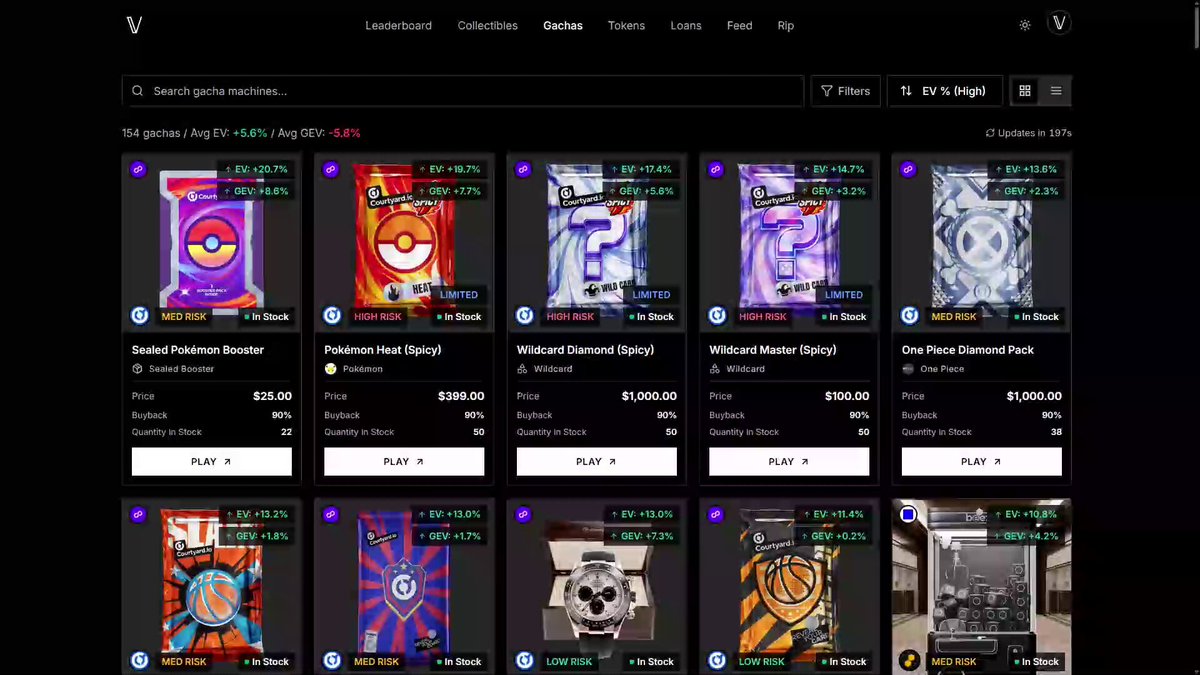Click Courtyard logo on Wildcard Master card
The image size is (1200, 675).
[x=717, y=316]
